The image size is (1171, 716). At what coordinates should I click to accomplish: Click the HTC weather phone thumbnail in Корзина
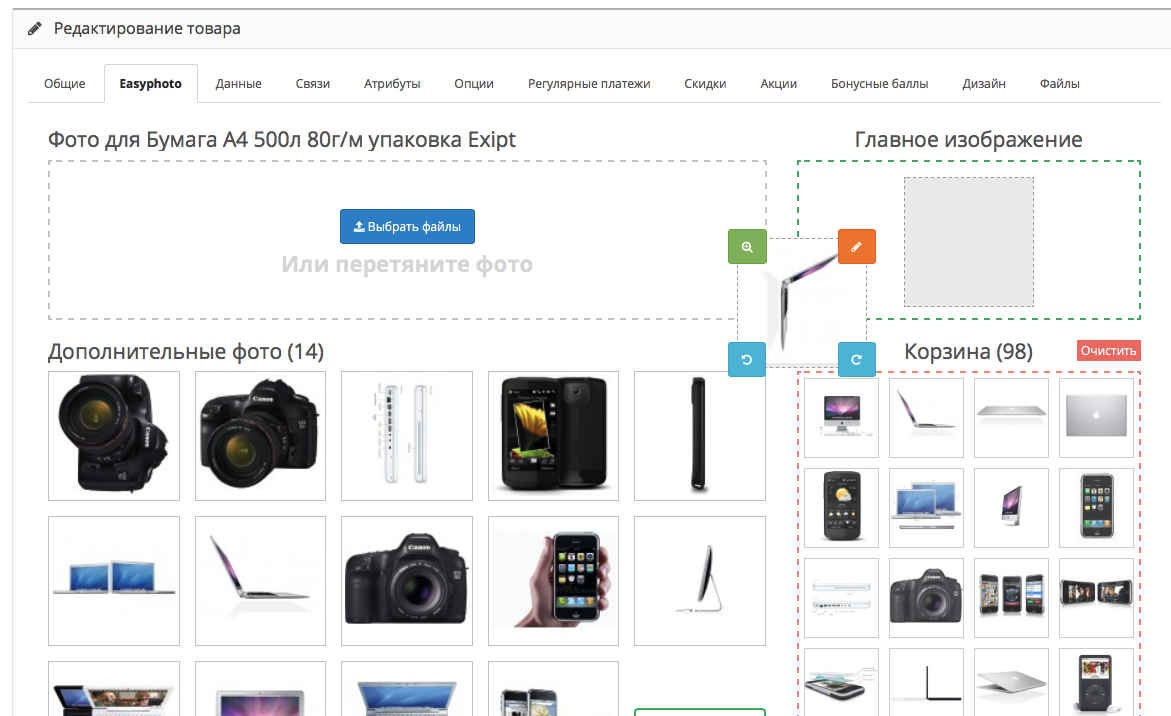point(842,508)
